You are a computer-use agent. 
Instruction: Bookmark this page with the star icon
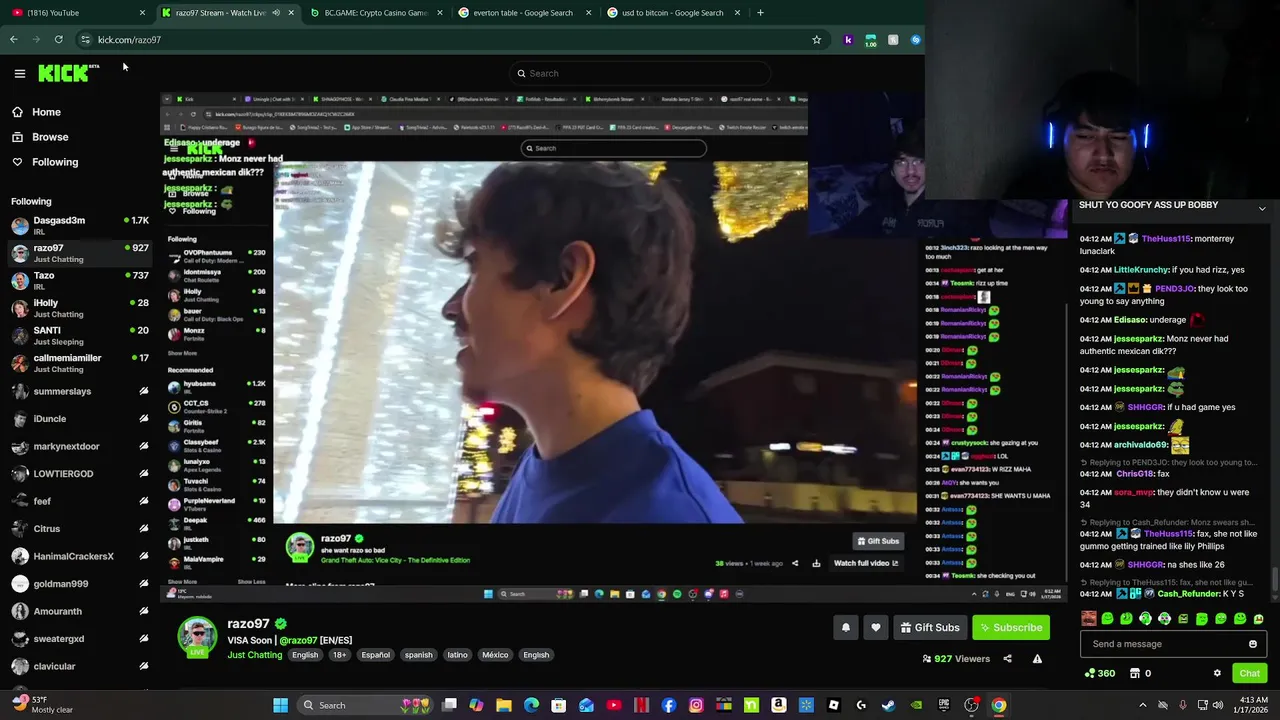tap(816, 40)
